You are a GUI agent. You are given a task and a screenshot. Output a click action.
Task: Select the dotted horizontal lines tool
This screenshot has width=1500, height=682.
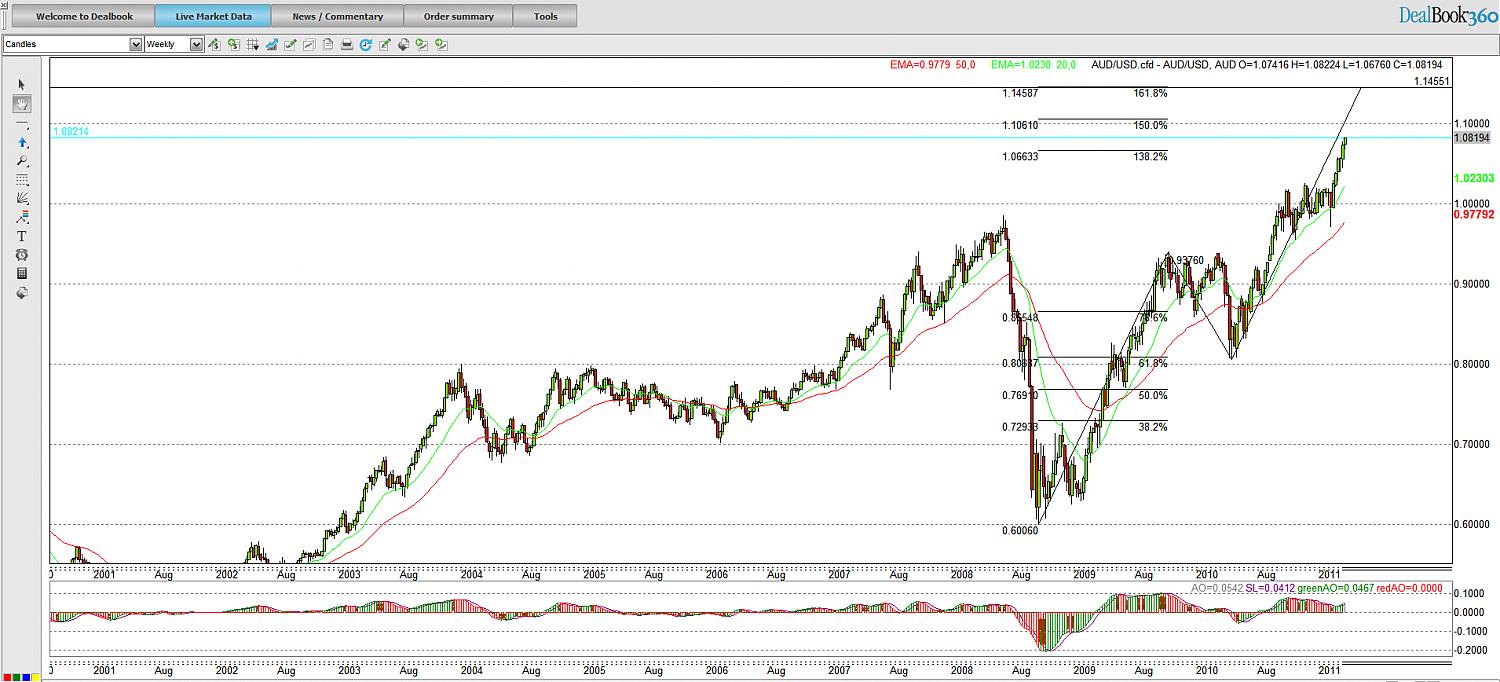pos(22,180)
